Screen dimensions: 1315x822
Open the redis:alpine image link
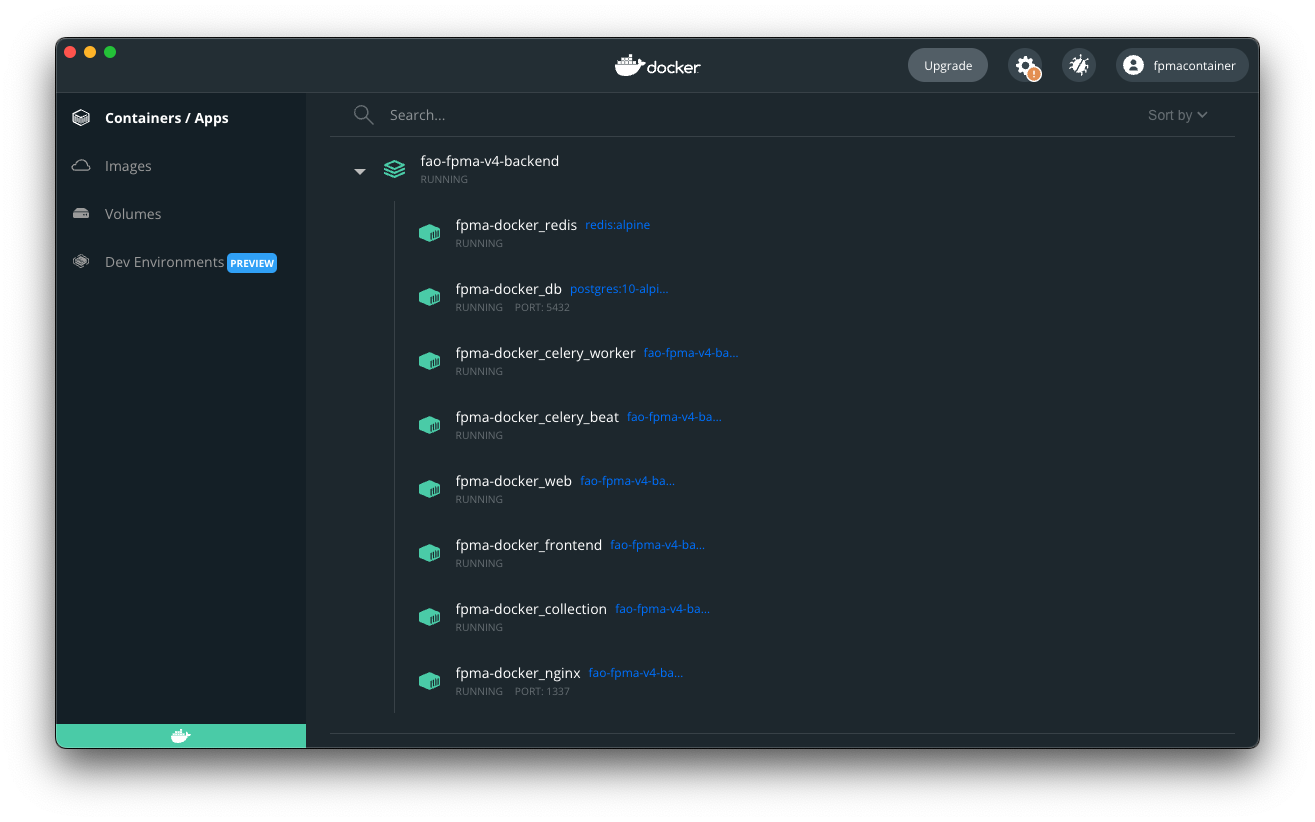pos(618,225)
